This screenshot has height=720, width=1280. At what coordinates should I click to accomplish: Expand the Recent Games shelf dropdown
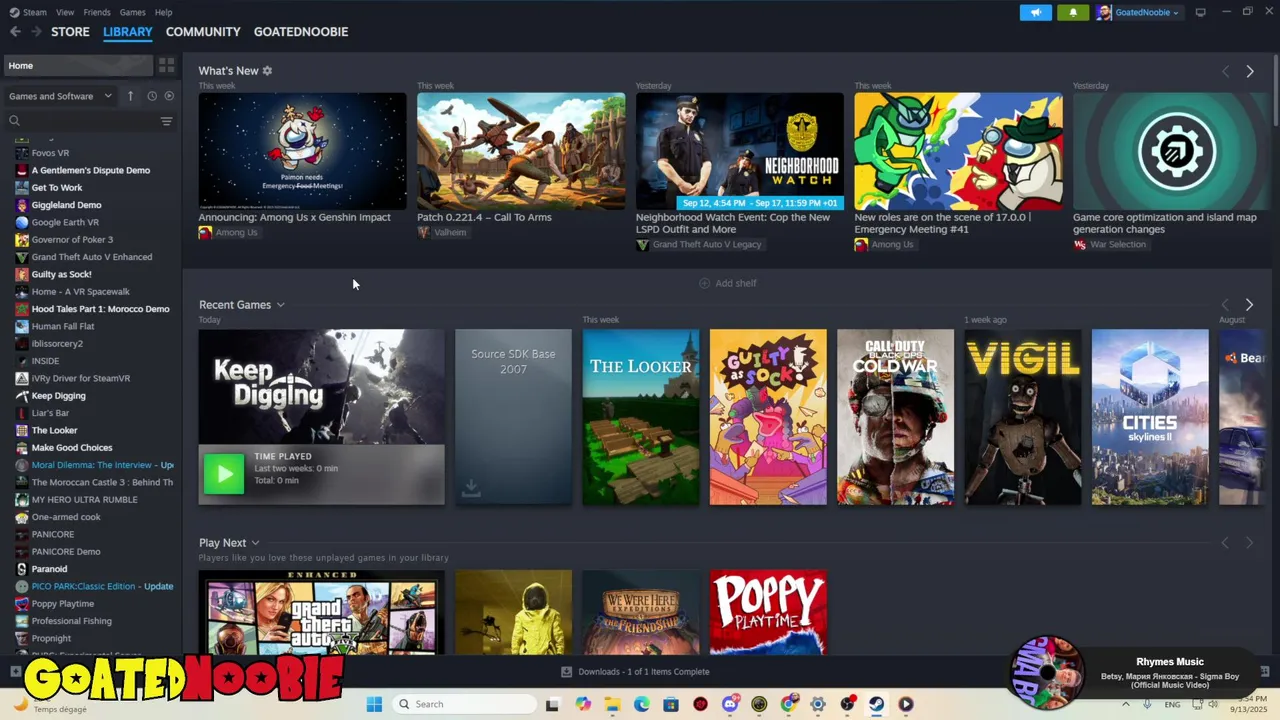tap(281, 305)
